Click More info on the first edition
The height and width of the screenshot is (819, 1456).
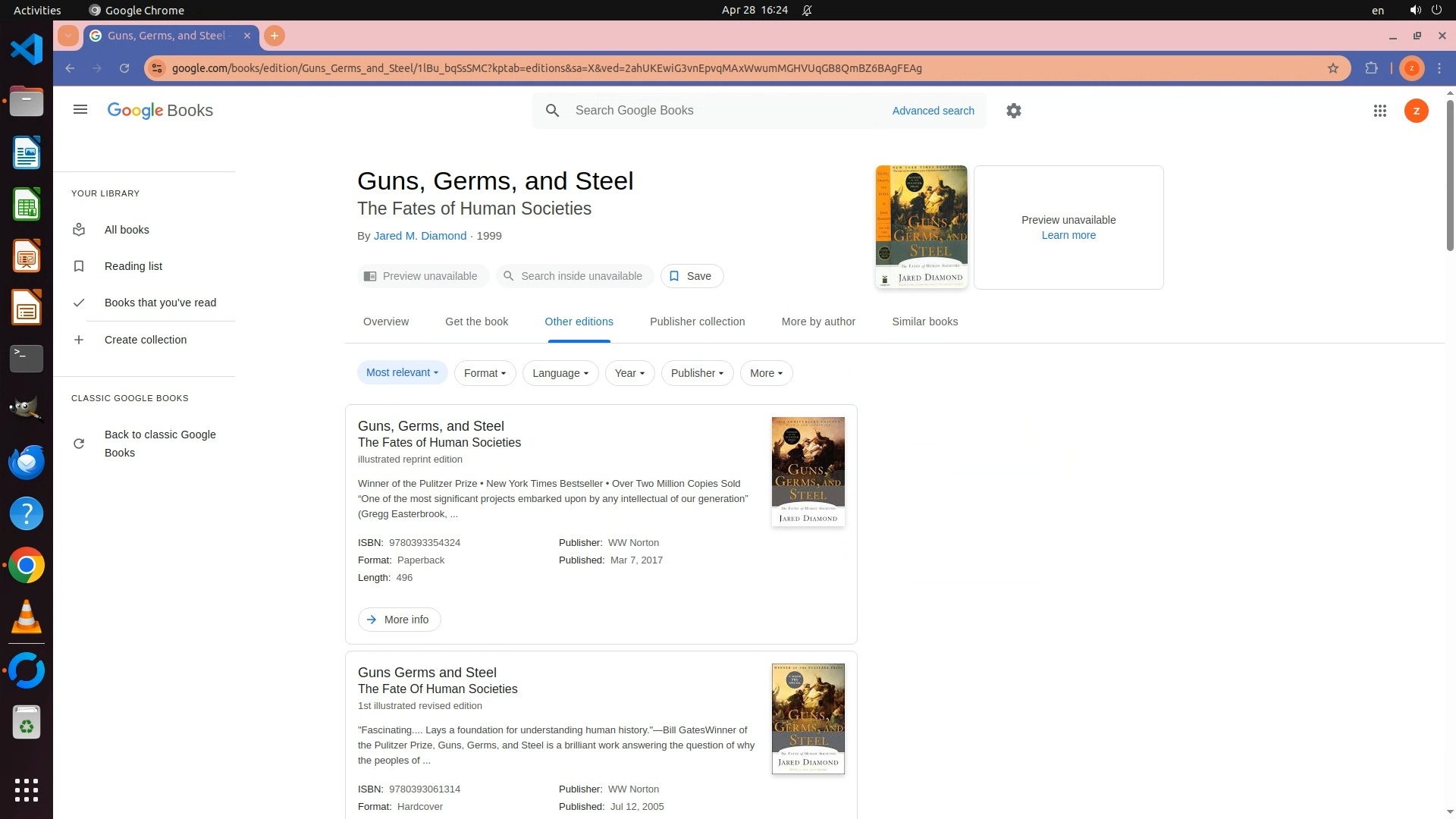399,620
